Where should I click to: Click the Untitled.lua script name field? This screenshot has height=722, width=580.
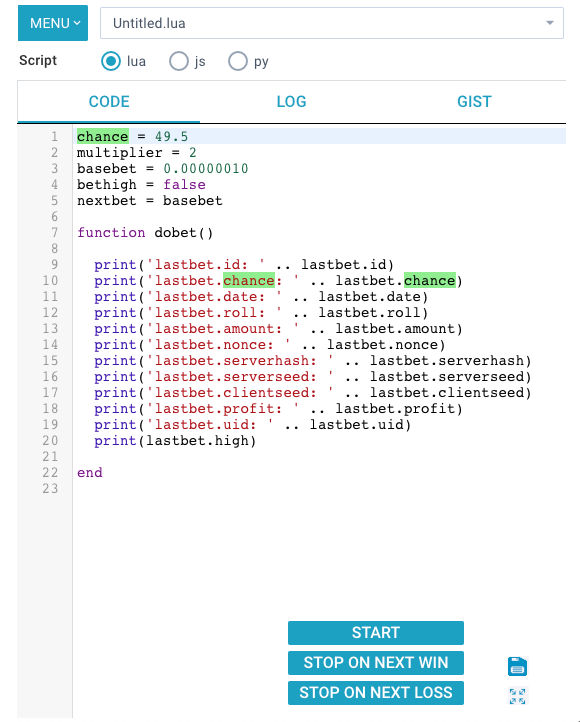[x=332, y=23]
